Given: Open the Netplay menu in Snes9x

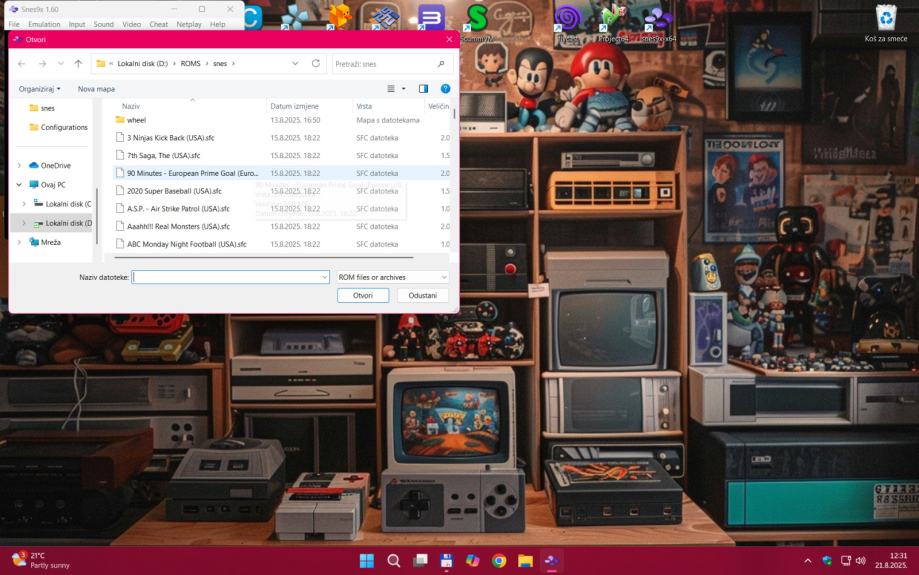Looking at the screenshot, I should pos(188,24).
